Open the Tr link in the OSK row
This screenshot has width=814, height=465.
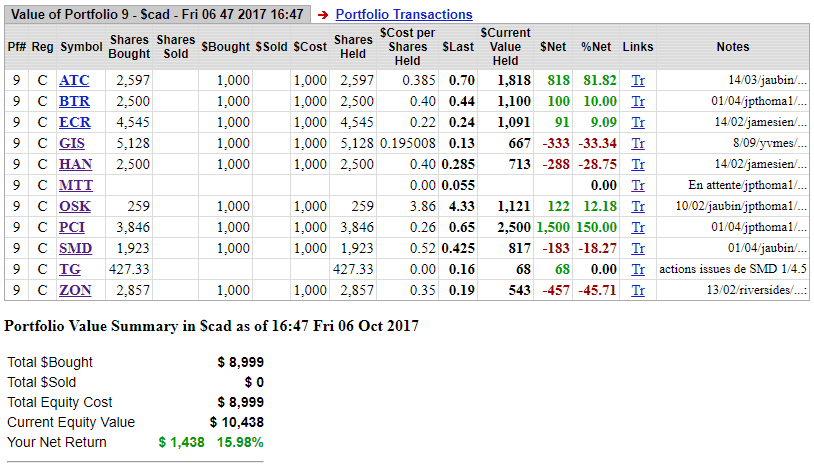point(638,206)
